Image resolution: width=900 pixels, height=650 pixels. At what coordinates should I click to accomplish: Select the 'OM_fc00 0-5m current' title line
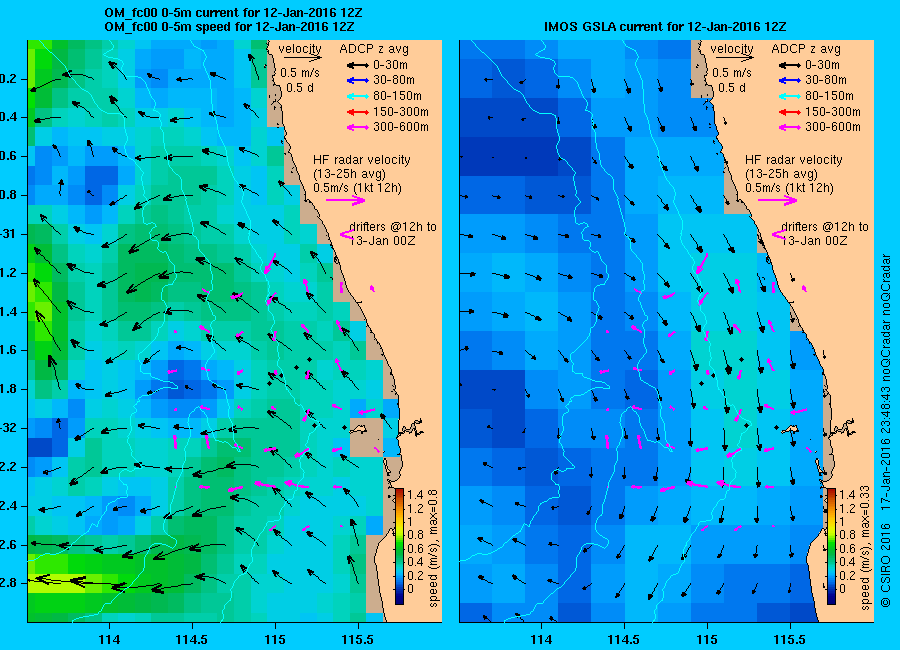(x=233, y=13)
